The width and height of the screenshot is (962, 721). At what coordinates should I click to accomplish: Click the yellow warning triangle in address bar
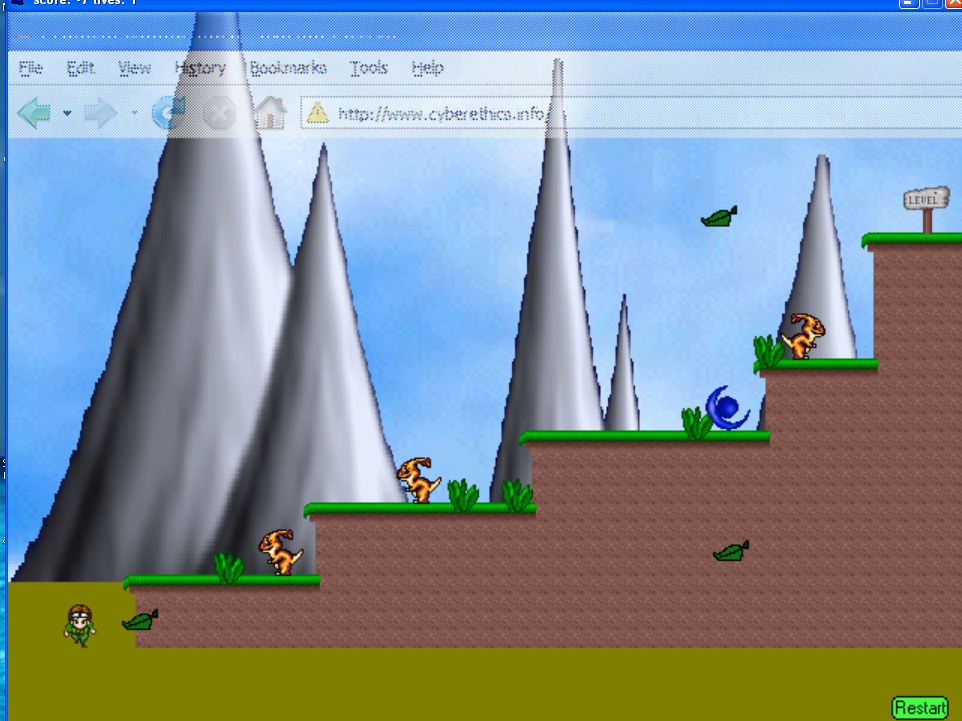318,113
